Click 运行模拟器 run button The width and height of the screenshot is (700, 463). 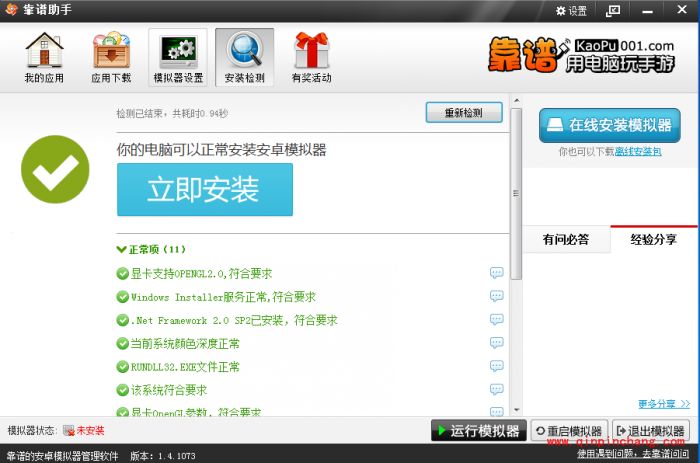477,431
